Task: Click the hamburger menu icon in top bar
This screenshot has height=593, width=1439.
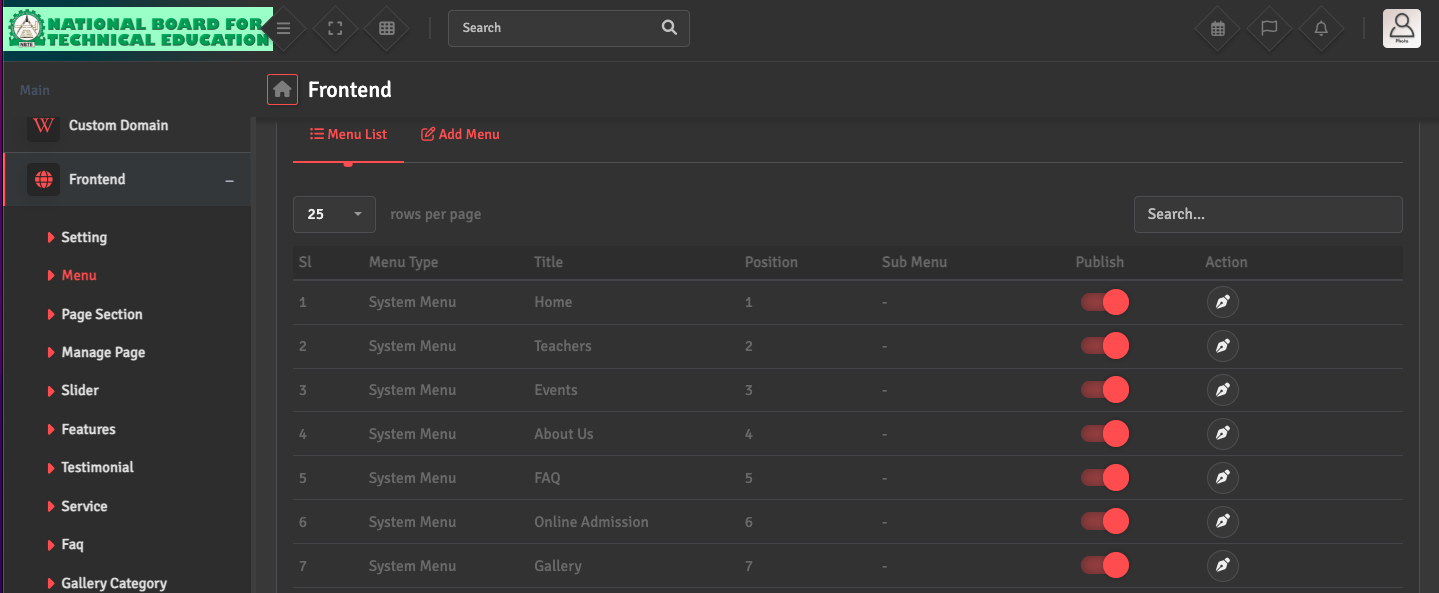Action: (x=284, y=28)
